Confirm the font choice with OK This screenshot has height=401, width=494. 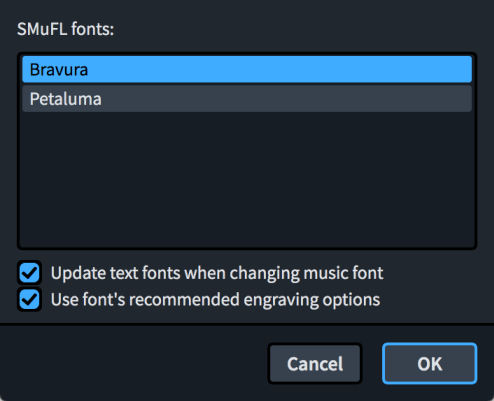point(430,363)
